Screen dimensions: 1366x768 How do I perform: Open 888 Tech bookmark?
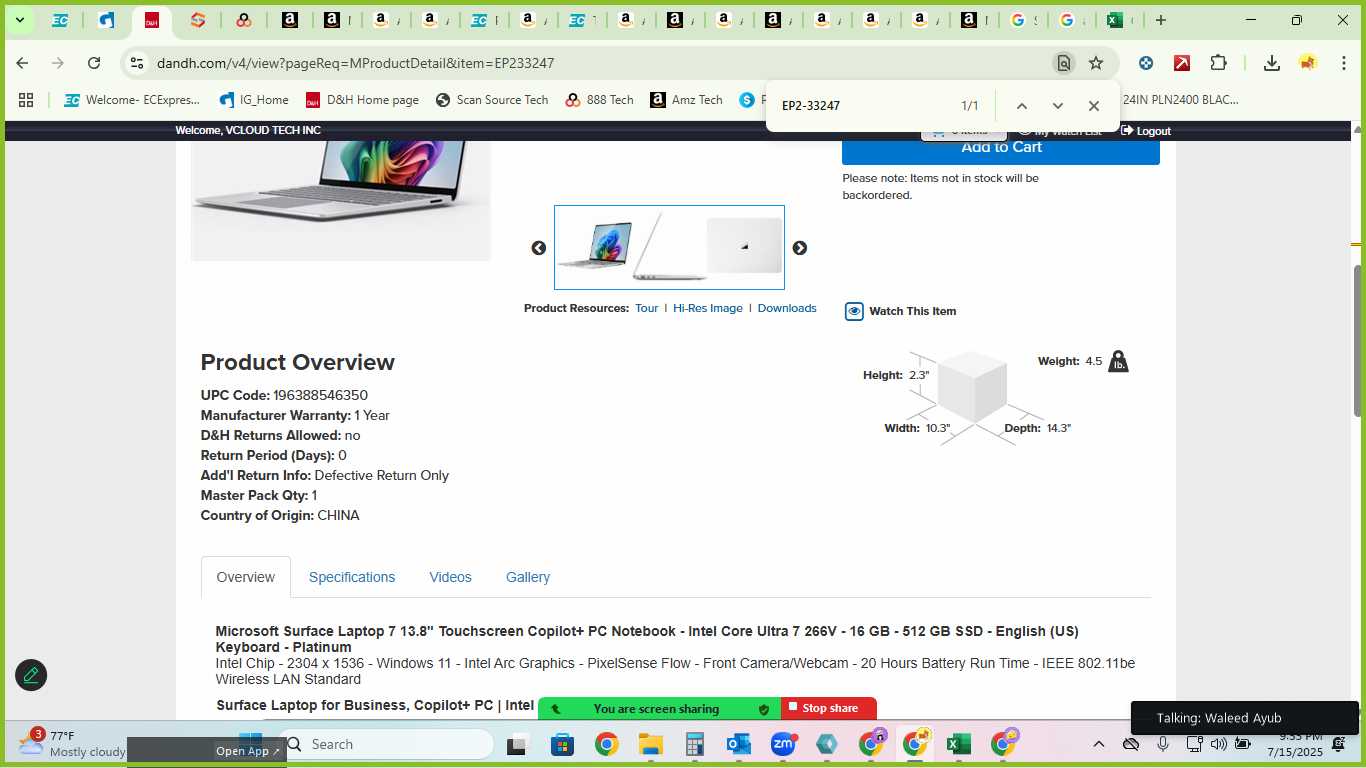[599, 100]
